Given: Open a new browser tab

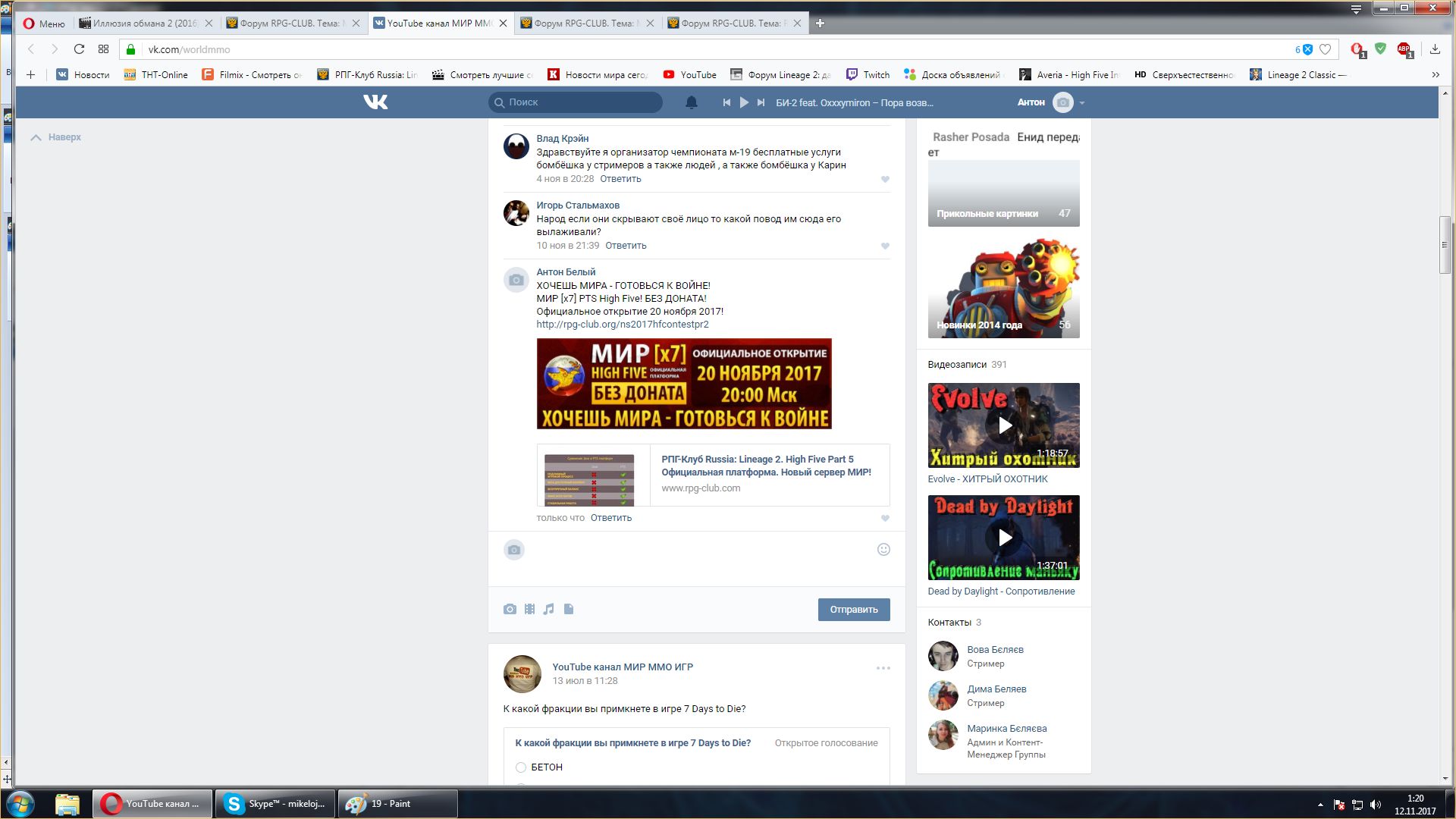Looking at the screenshot, I should 820,24.
